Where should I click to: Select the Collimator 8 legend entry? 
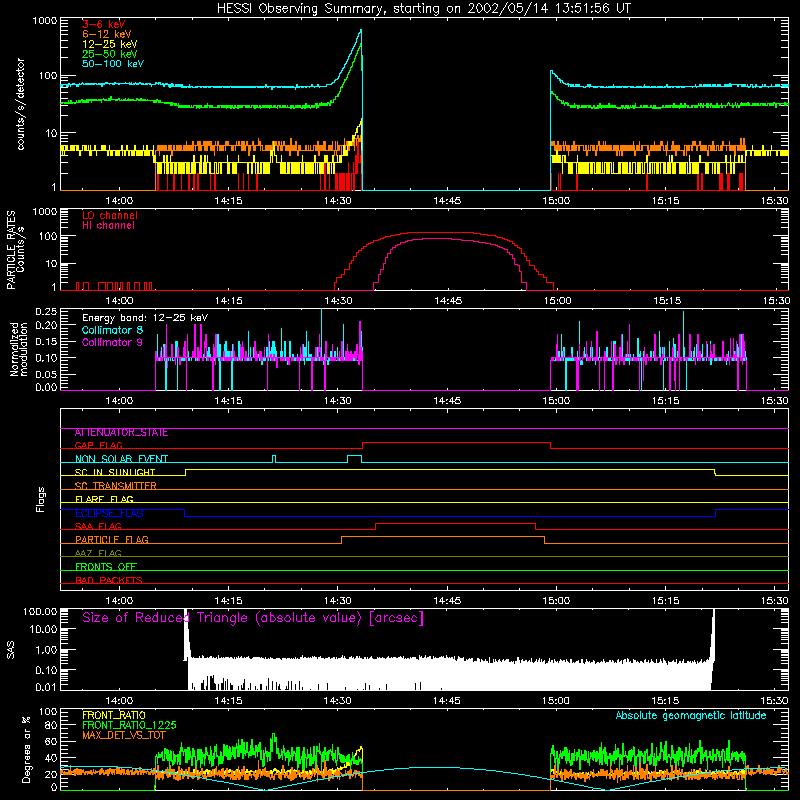pyautogui.click(x=112, y=330)
